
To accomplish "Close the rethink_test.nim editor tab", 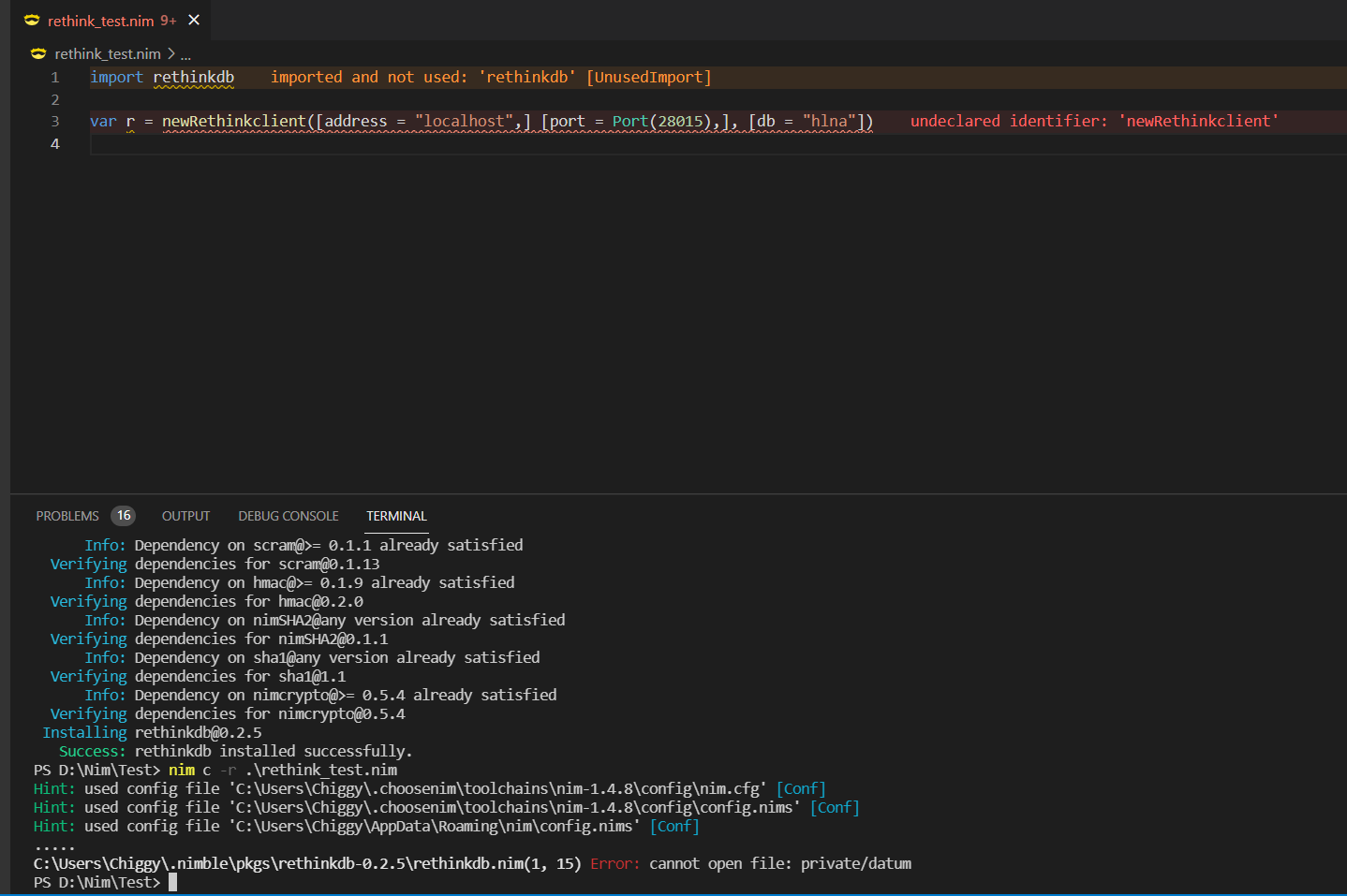I will click(x=194, y=20).
